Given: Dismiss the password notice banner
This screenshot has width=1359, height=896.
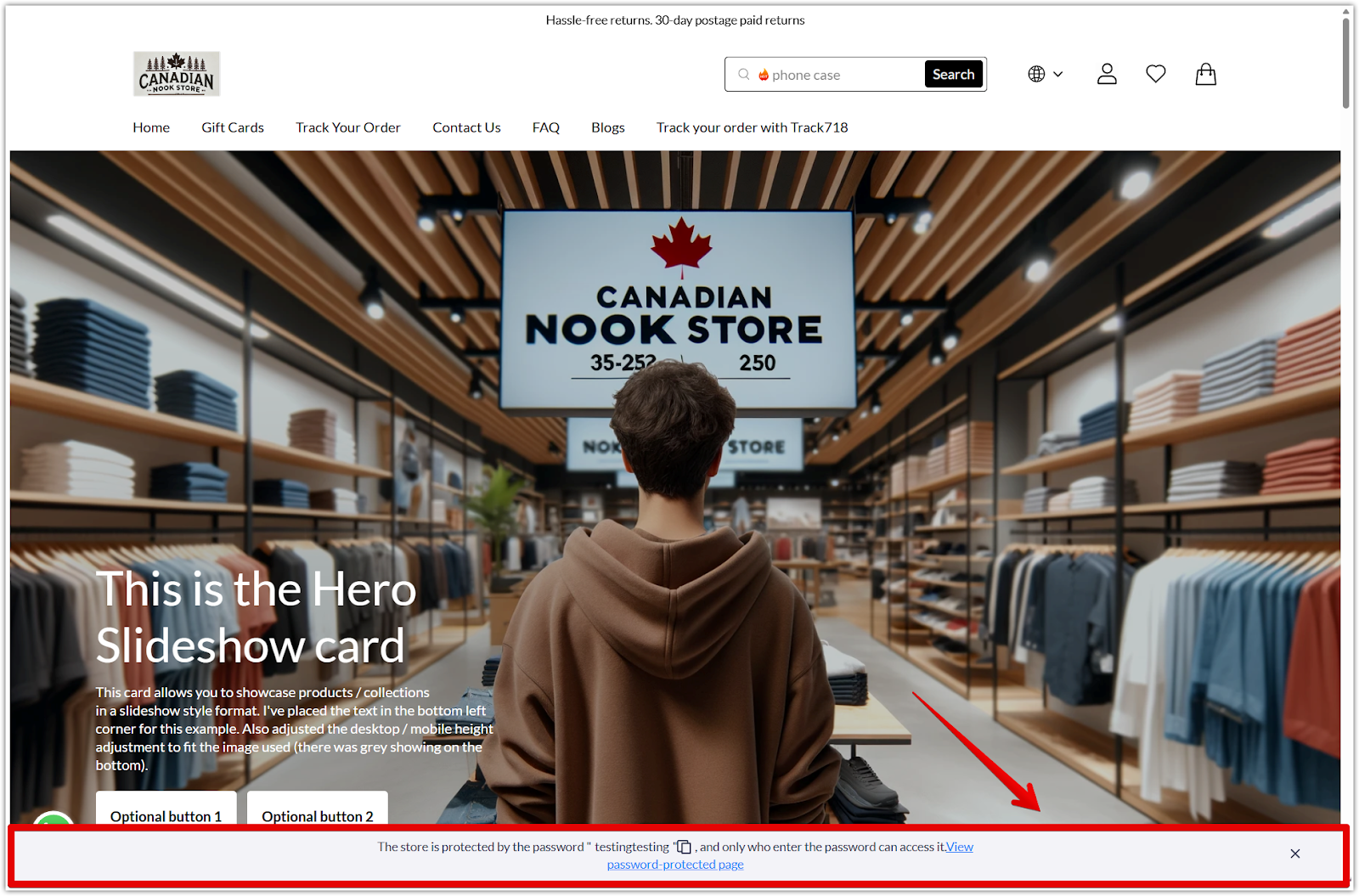Looking at the screenshot, I should coord(1295,854).
